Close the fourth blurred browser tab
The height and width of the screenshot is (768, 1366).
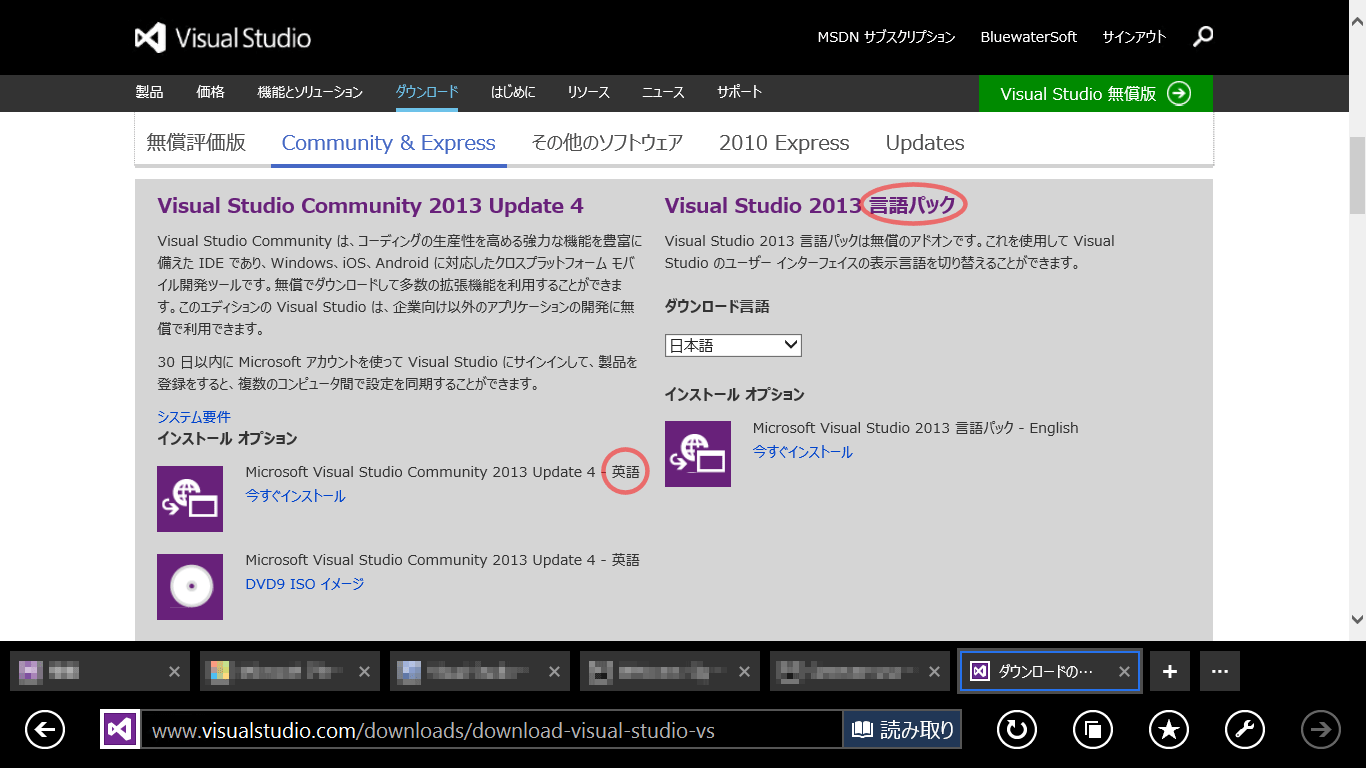(744, 672)
